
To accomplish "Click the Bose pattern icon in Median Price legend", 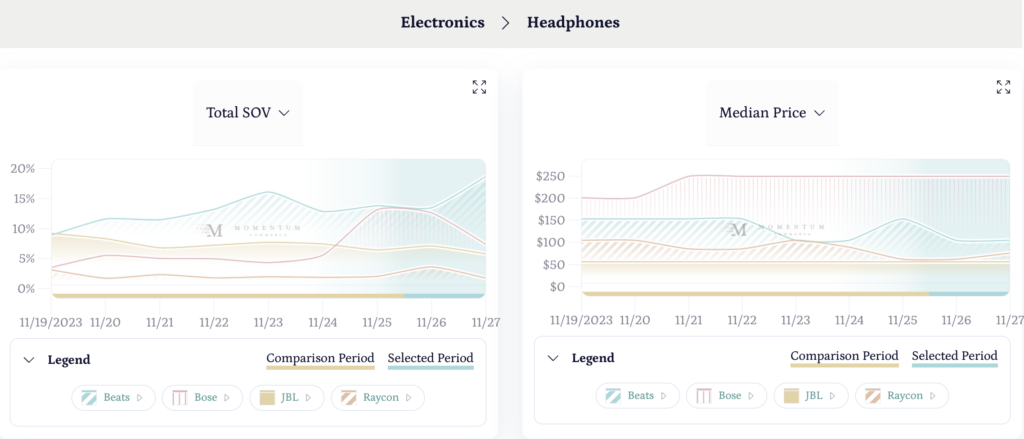I will click(704, 396).
